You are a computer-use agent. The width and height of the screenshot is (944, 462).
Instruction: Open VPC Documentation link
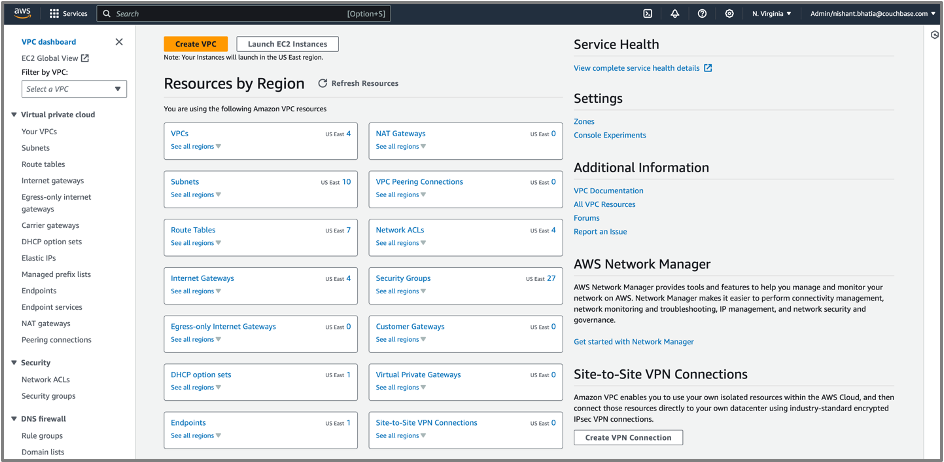(608, 190)
